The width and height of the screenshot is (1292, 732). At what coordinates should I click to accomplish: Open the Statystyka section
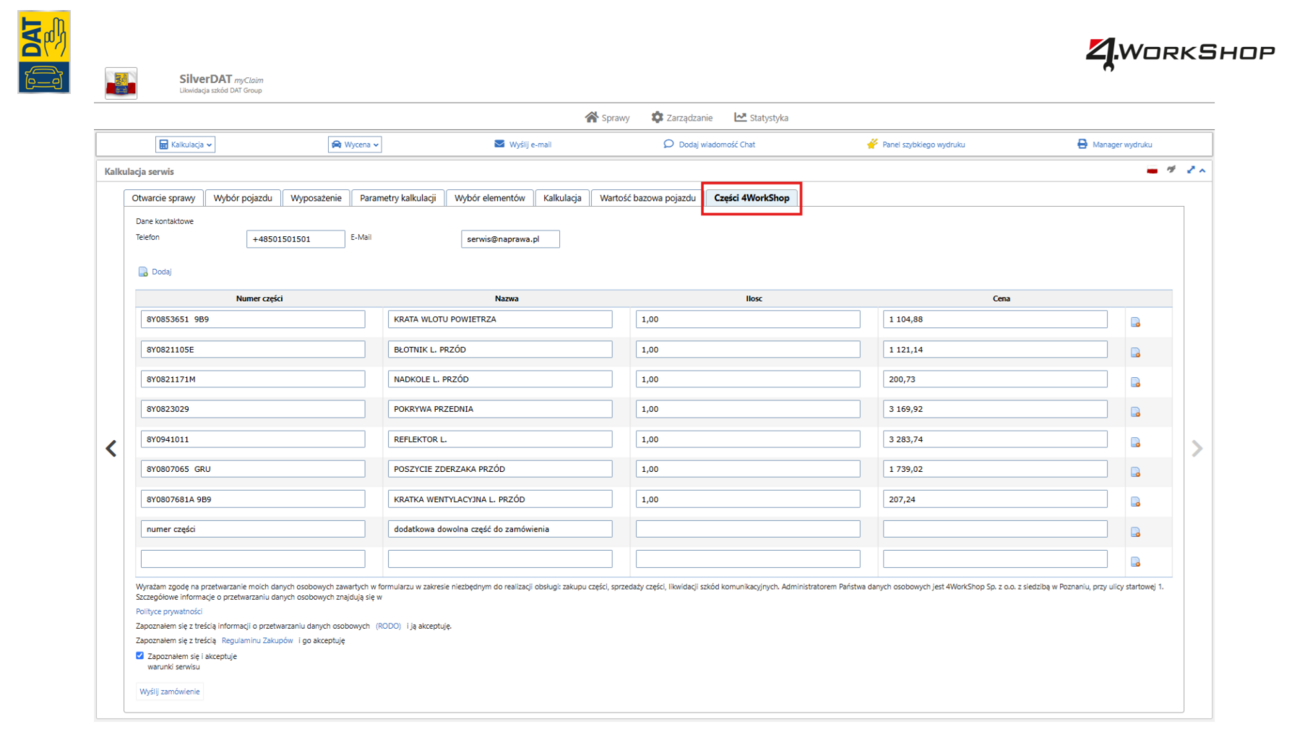tap(761, 118)
